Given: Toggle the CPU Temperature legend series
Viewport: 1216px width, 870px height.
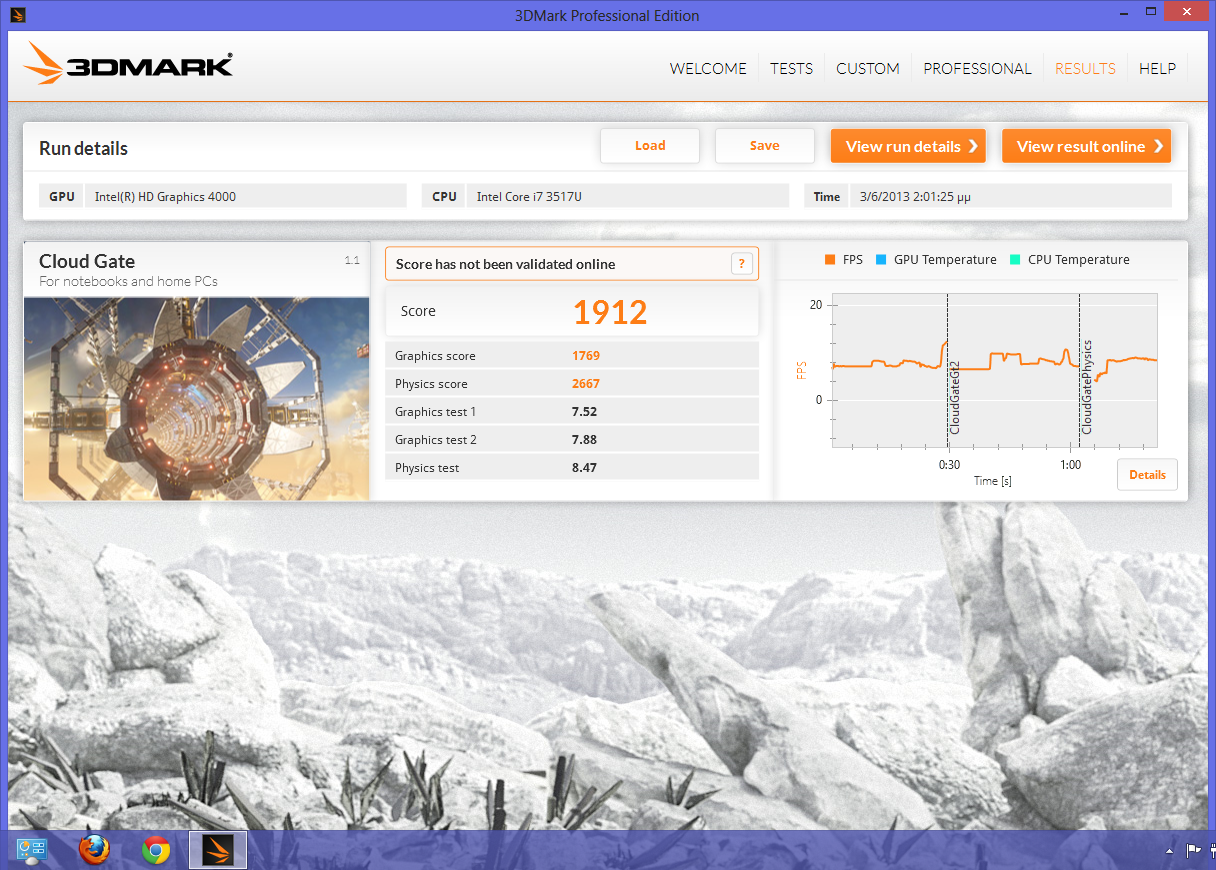Looking at the screenshot, I should coord(1069,260).
